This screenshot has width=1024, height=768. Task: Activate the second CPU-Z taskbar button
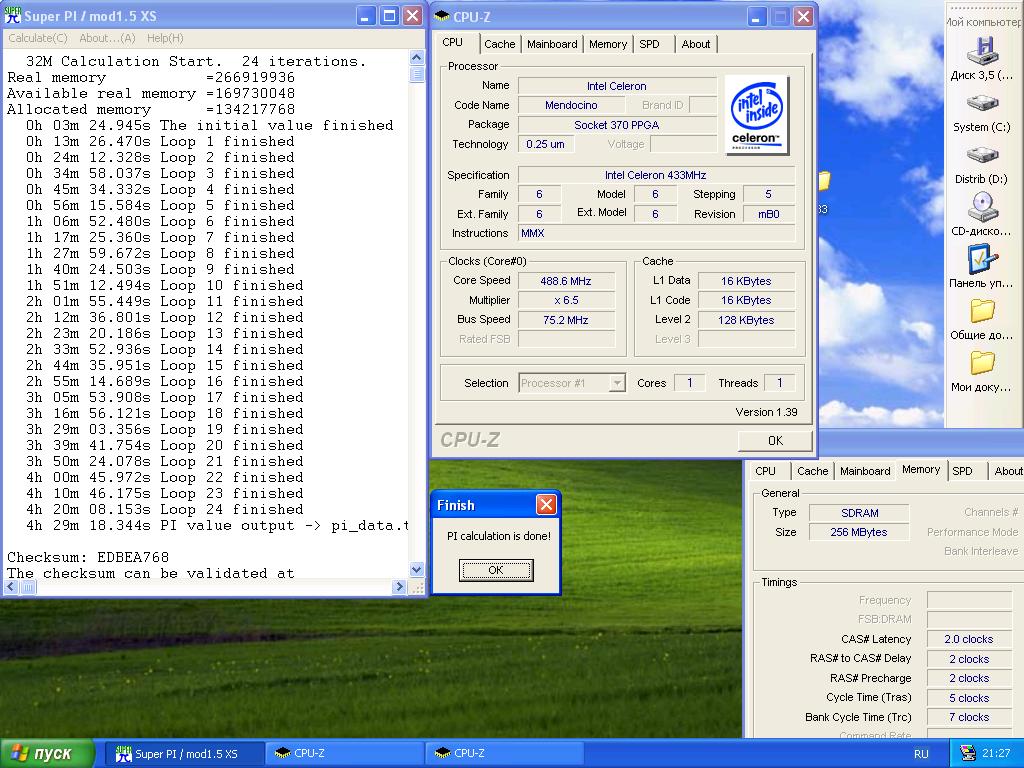[x=504, y=754]
